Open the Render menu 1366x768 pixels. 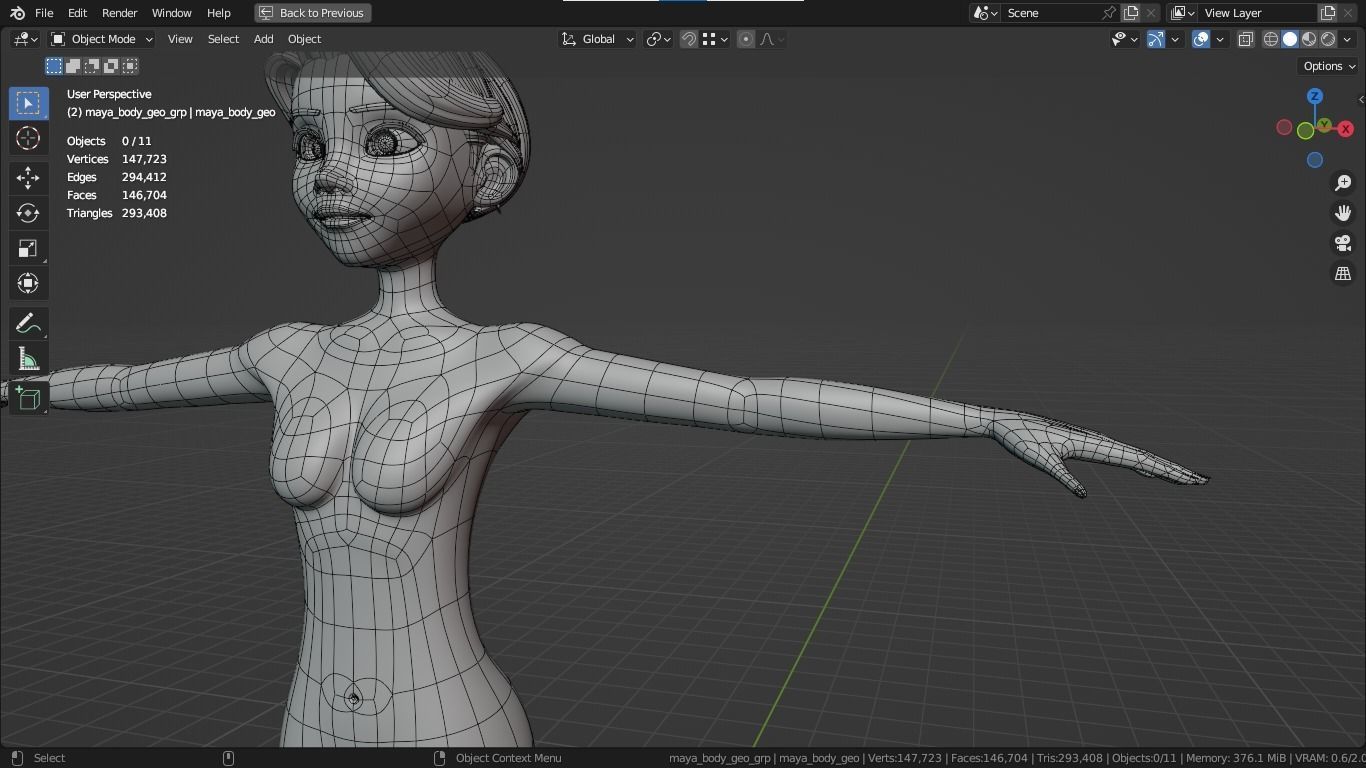tap(119, 13)
